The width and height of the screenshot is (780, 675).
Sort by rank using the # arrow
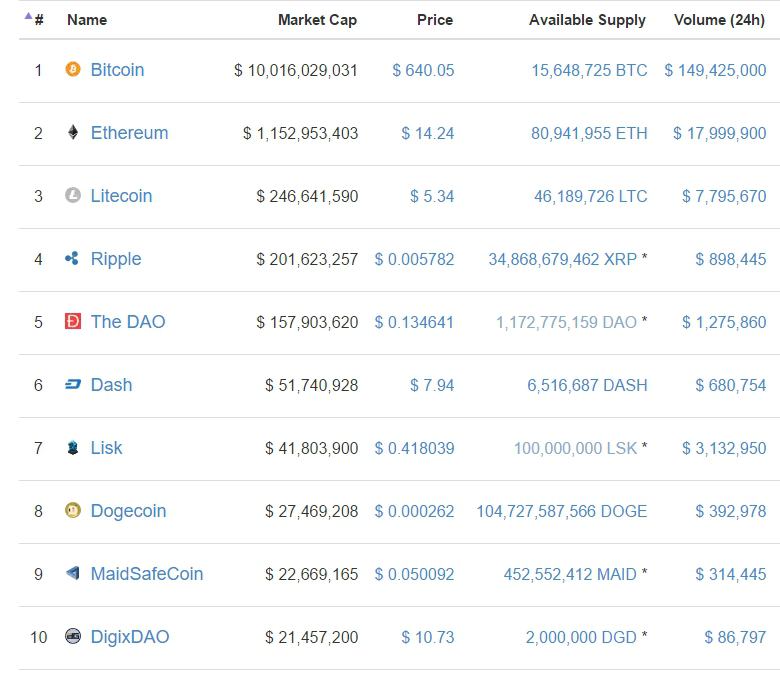tap(35, 19)
